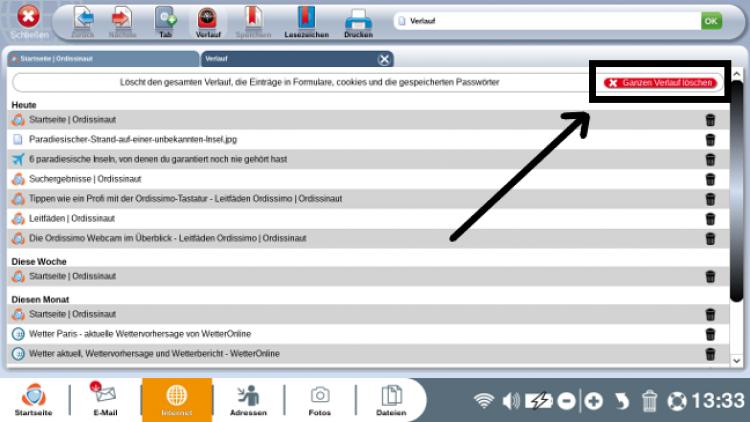Click scrollbar down arrow

737,361
